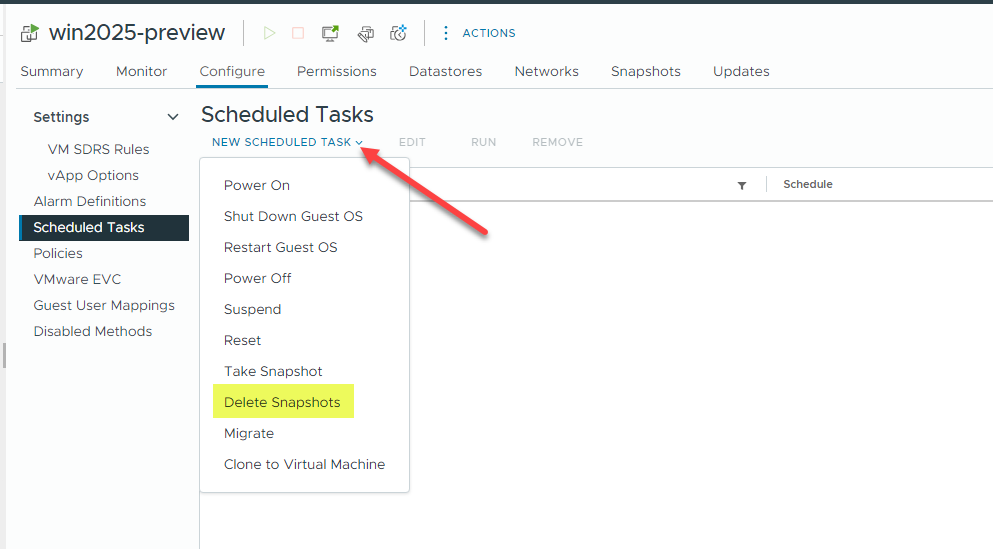Select Clone to Virtual Machine option
Screen dimensions: 993x549
point(304,465)
